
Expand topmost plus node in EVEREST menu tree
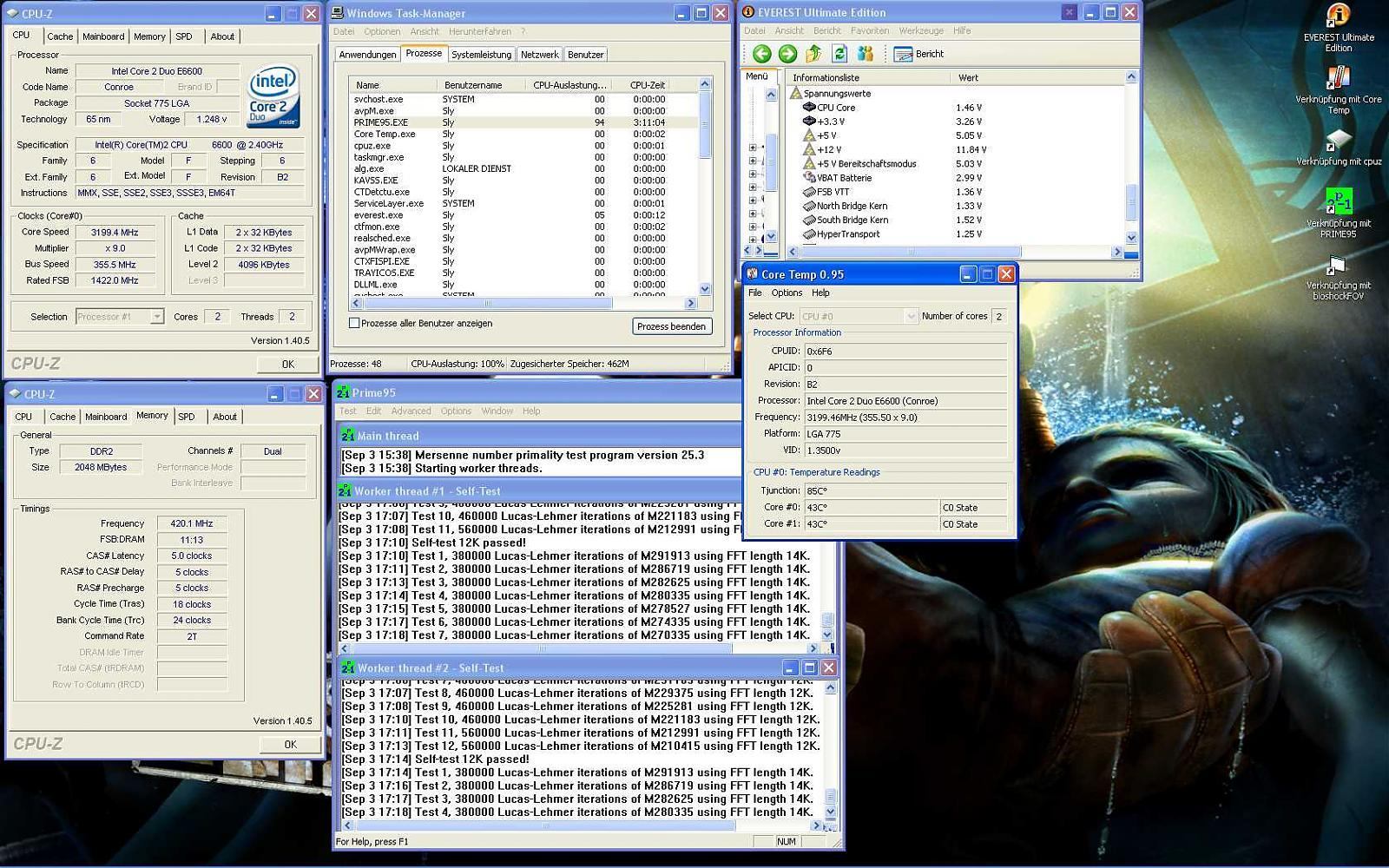point(753,148)
